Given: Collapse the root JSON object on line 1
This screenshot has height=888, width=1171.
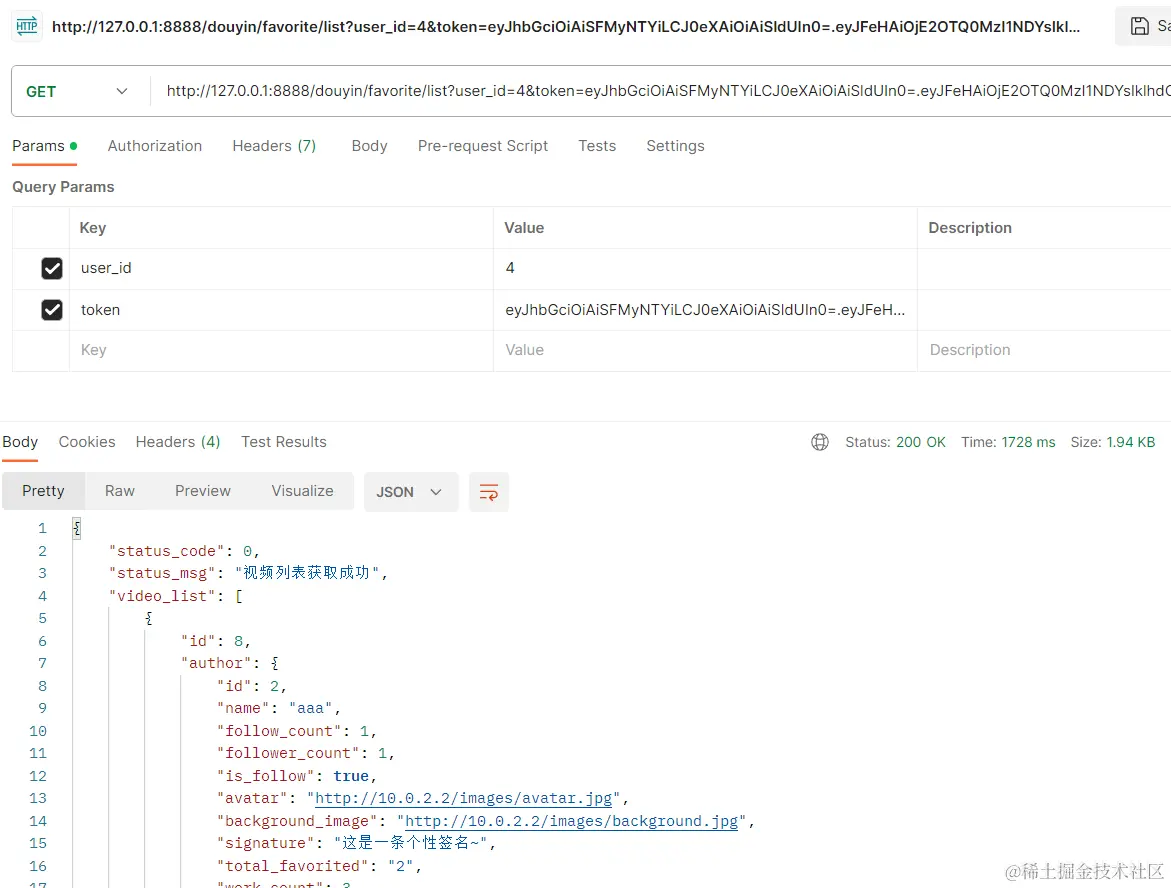Looking at the screenshot, I should pyautogui.click(x=76, y=528).
